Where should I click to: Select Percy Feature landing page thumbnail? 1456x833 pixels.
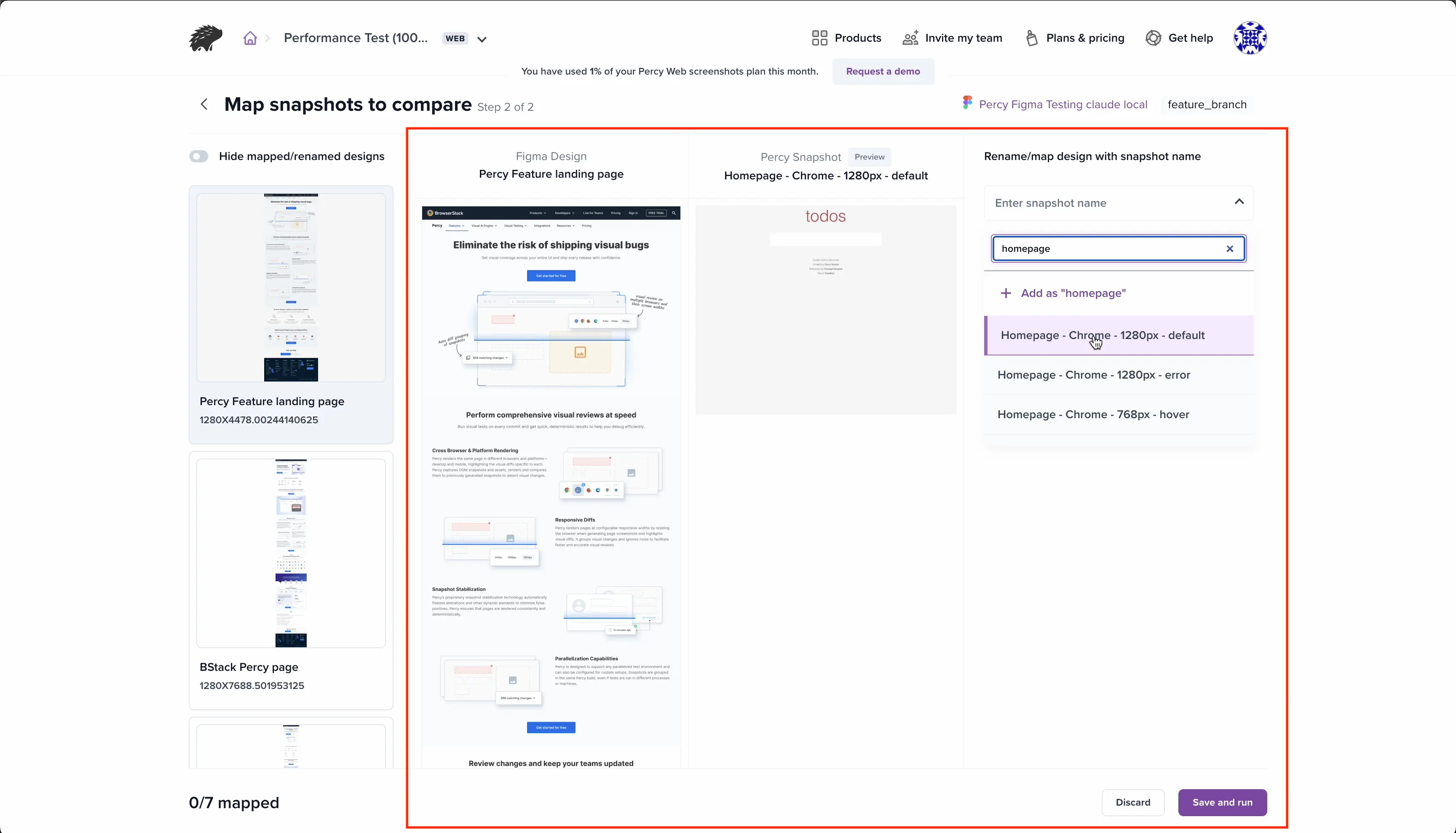(x=291, y=287)
